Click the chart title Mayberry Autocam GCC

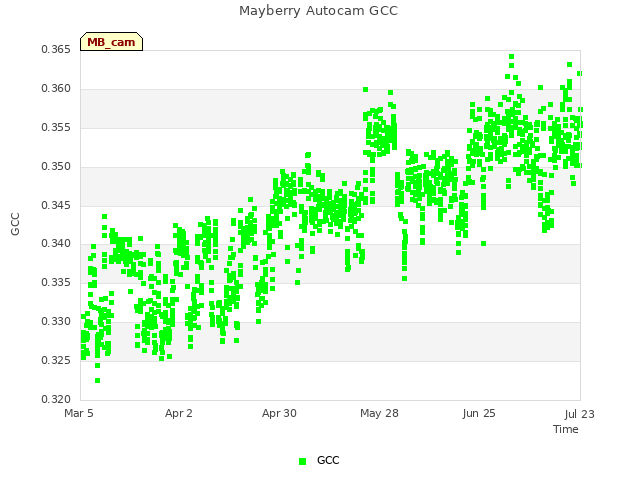pos(318,11)
